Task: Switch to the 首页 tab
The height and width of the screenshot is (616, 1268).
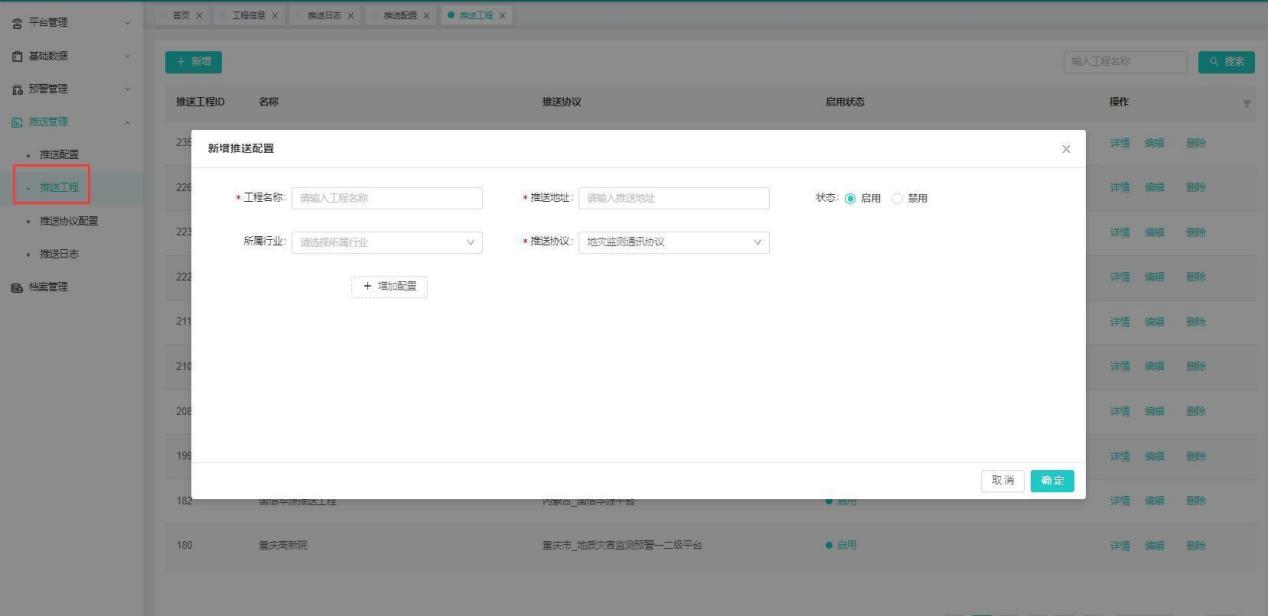Action: [x=180, y=15]
